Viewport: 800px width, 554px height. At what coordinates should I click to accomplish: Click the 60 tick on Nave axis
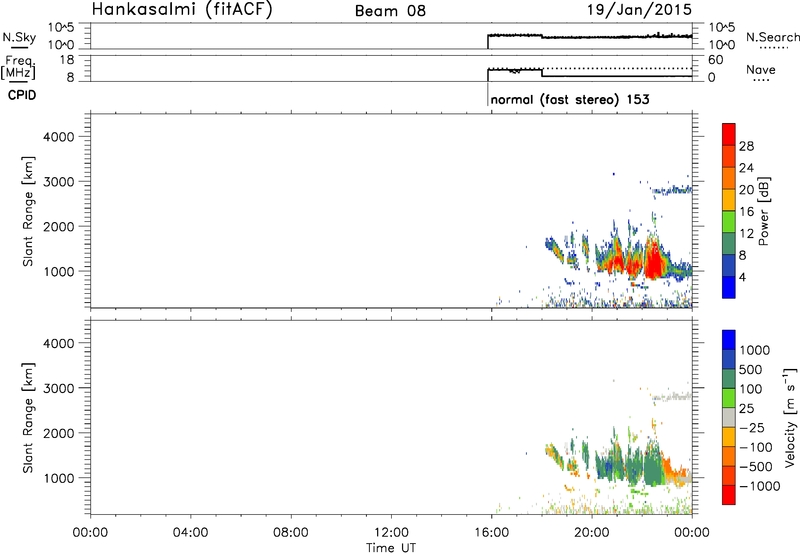tap(715, 60)
